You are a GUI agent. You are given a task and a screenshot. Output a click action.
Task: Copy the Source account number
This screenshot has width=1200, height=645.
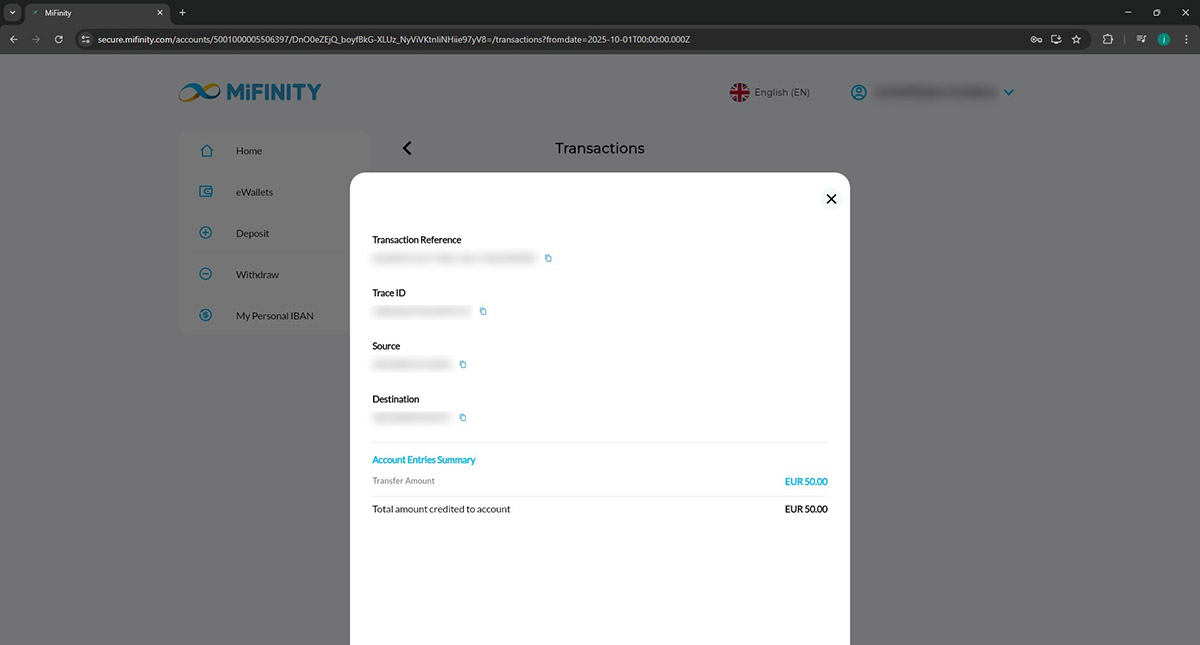[463, 364]
